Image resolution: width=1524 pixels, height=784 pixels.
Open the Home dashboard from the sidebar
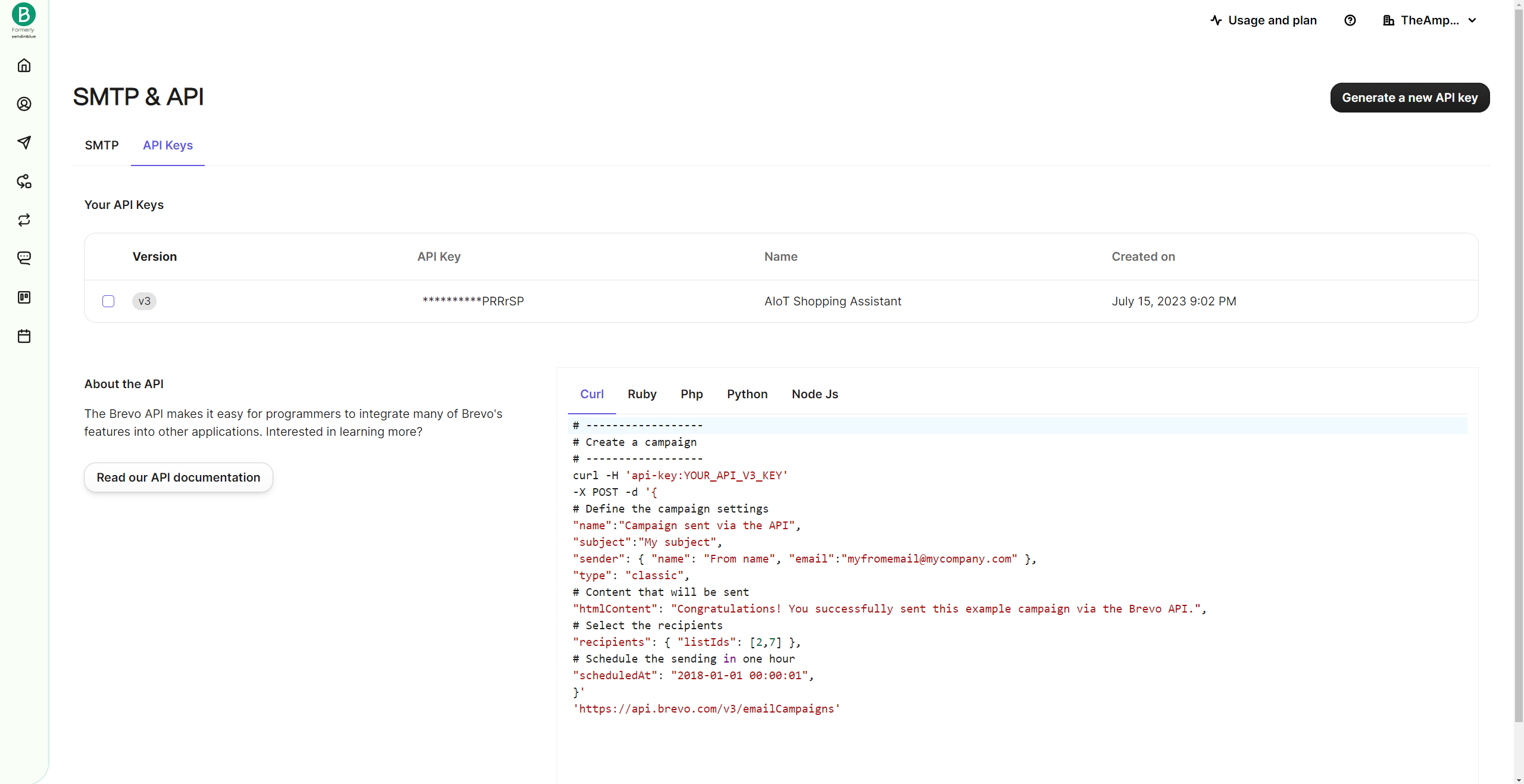pos(24,65)
